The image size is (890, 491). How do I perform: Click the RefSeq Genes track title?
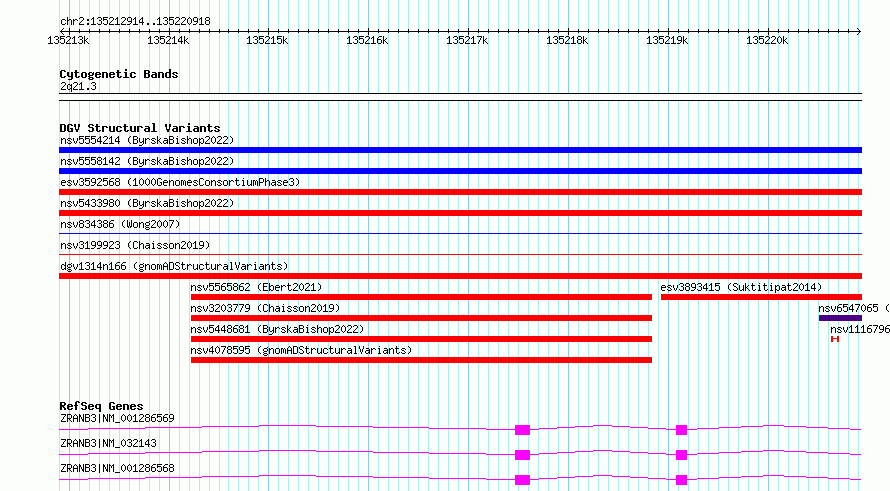(101, 406)
